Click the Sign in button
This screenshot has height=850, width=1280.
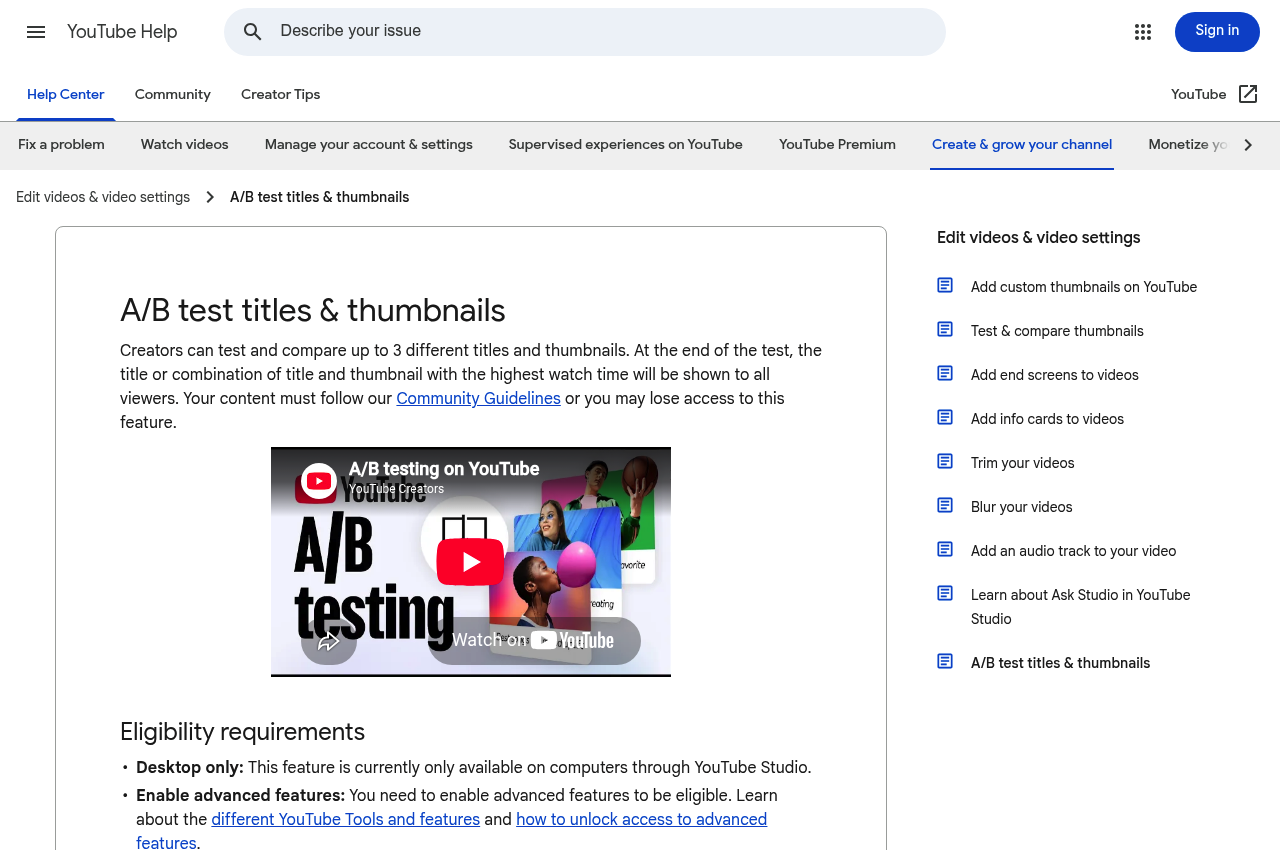[x=1217, y=32]
